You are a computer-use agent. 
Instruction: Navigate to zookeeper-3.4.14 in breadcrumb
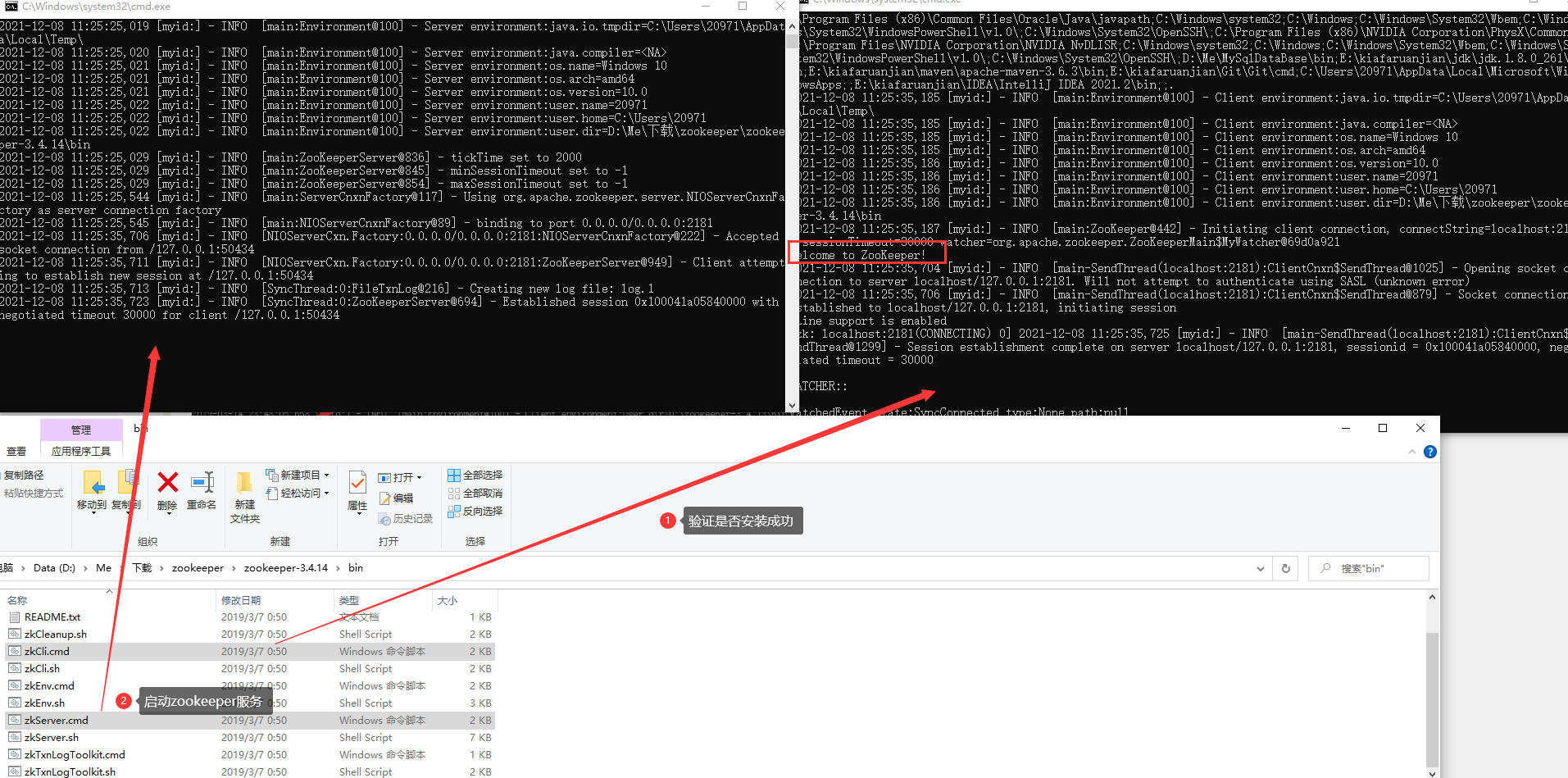[x=285, y=567]
